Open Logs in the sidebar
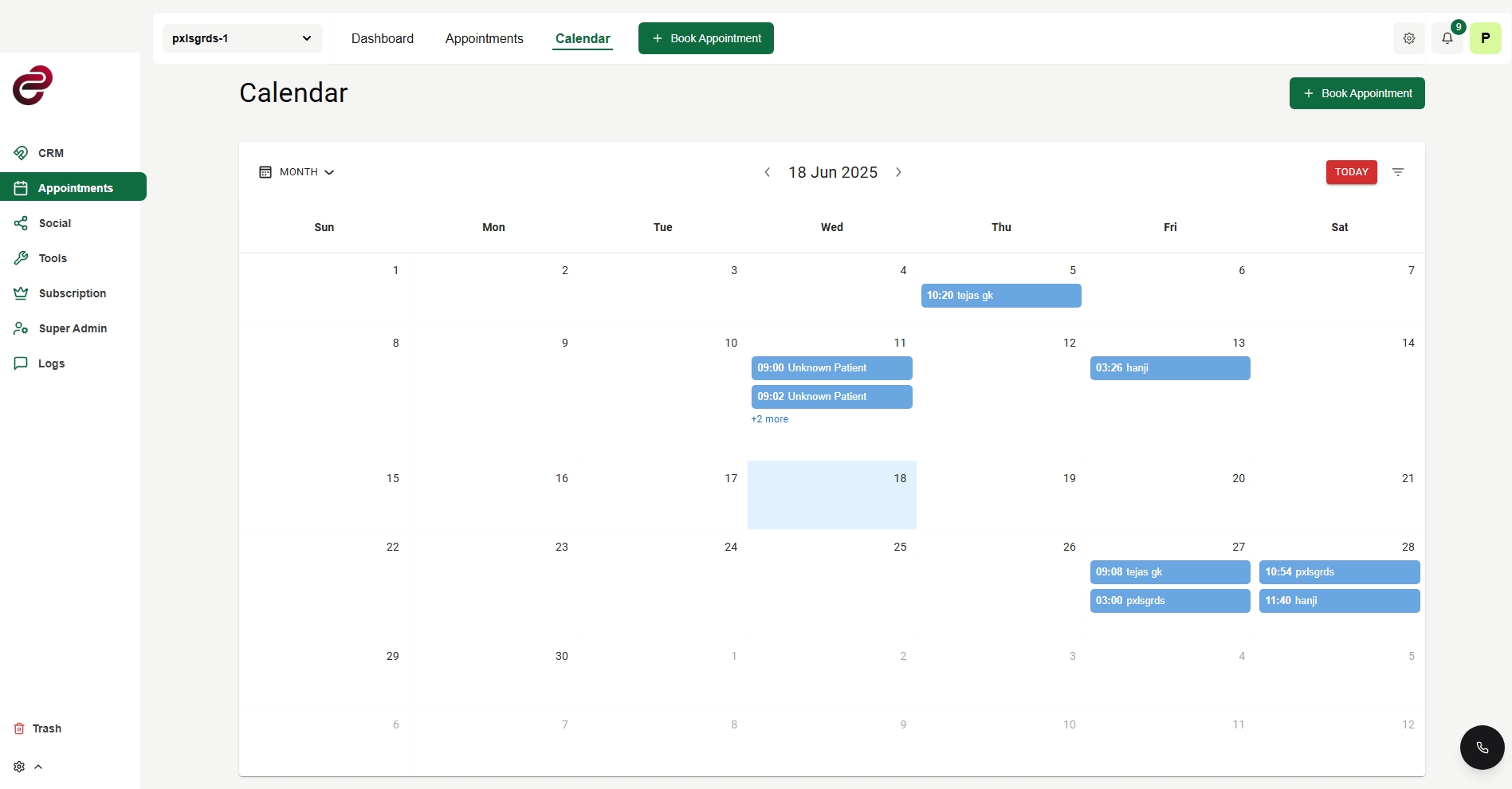 pos(52,363)
